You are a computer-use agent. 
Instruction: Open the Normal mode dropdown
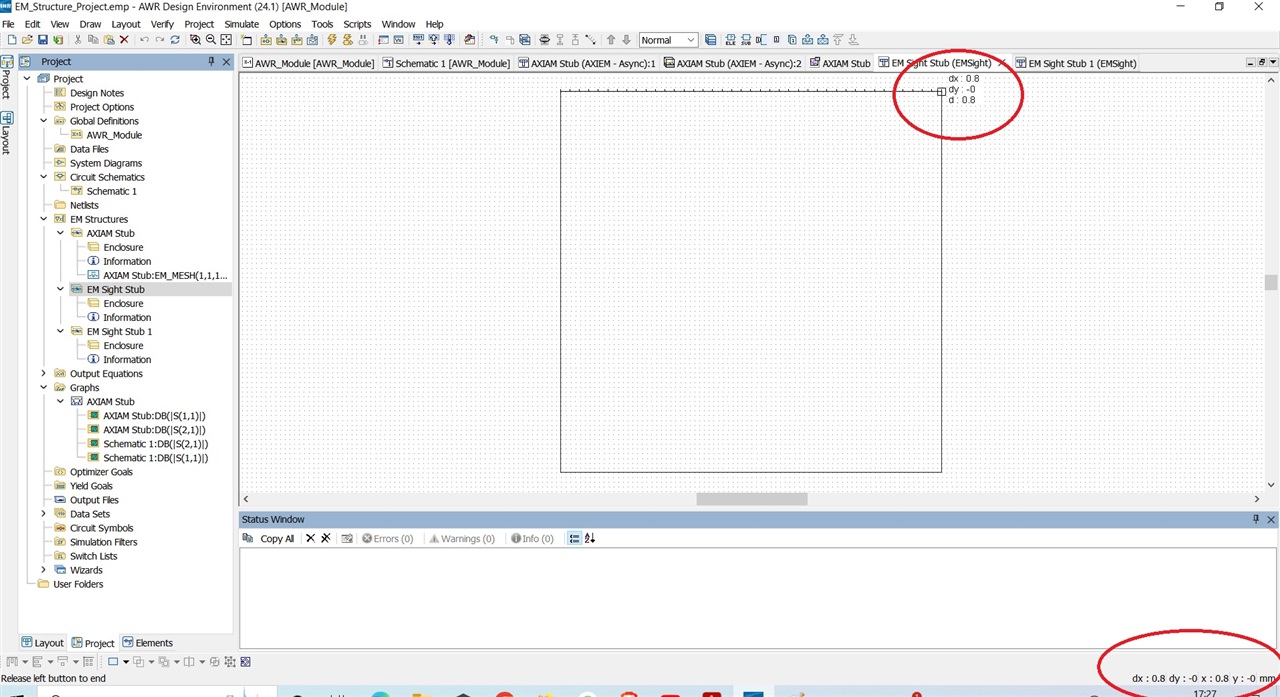pos(668,40)
